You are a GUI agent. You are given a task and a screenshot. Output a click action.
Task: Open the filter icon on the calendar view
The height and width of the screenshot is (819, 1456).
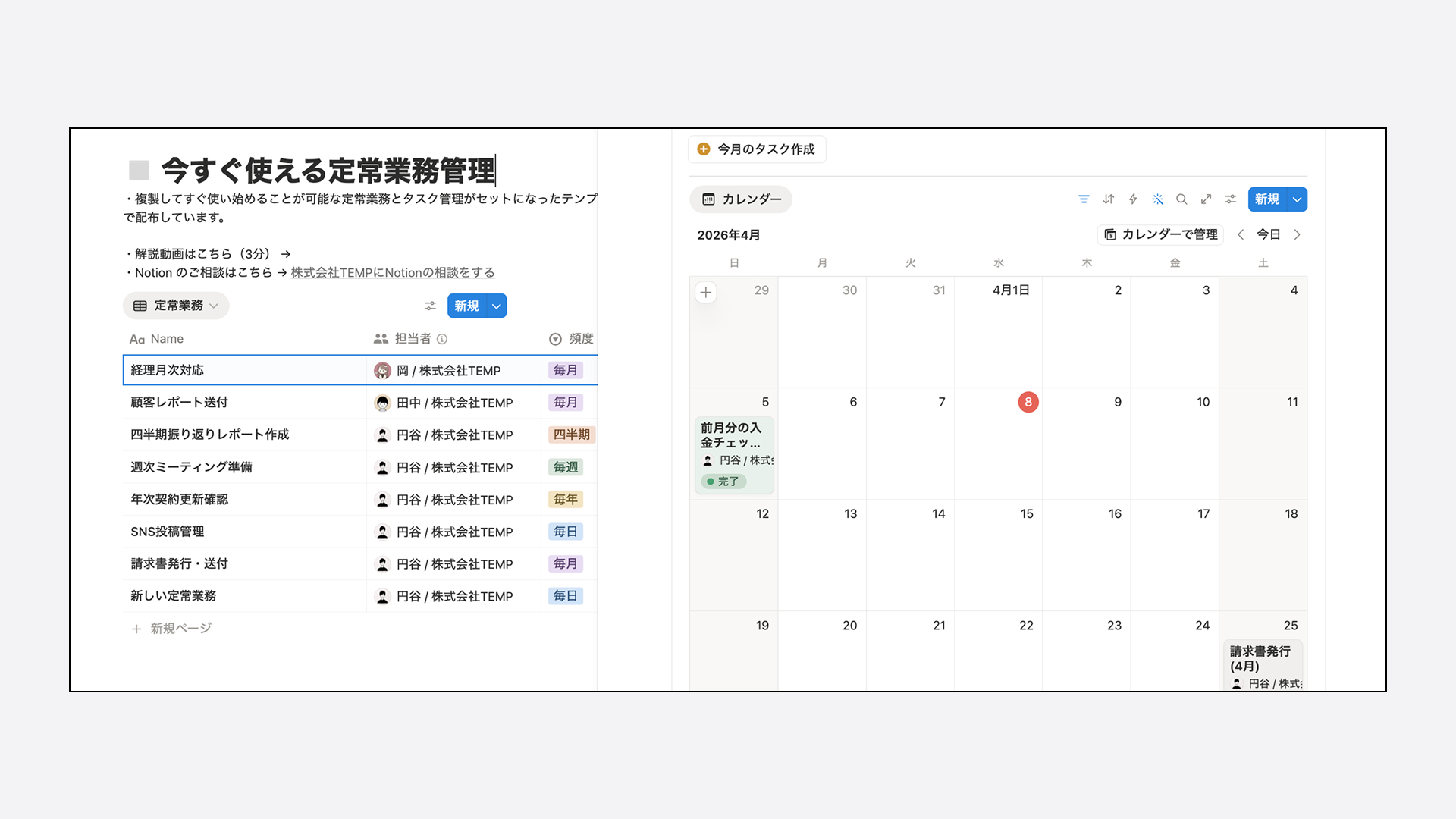tap(1084, 199)
